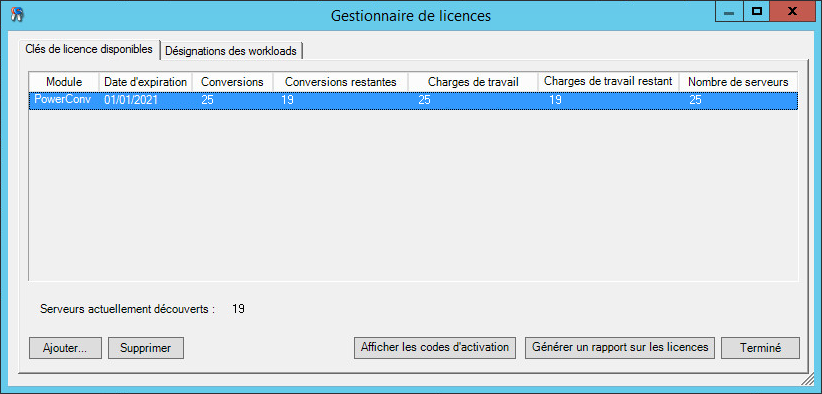This screenshot has width=822, height=394.
Task: Switch to Désignations des workloads tab
Action: click(x=231, y=51)
